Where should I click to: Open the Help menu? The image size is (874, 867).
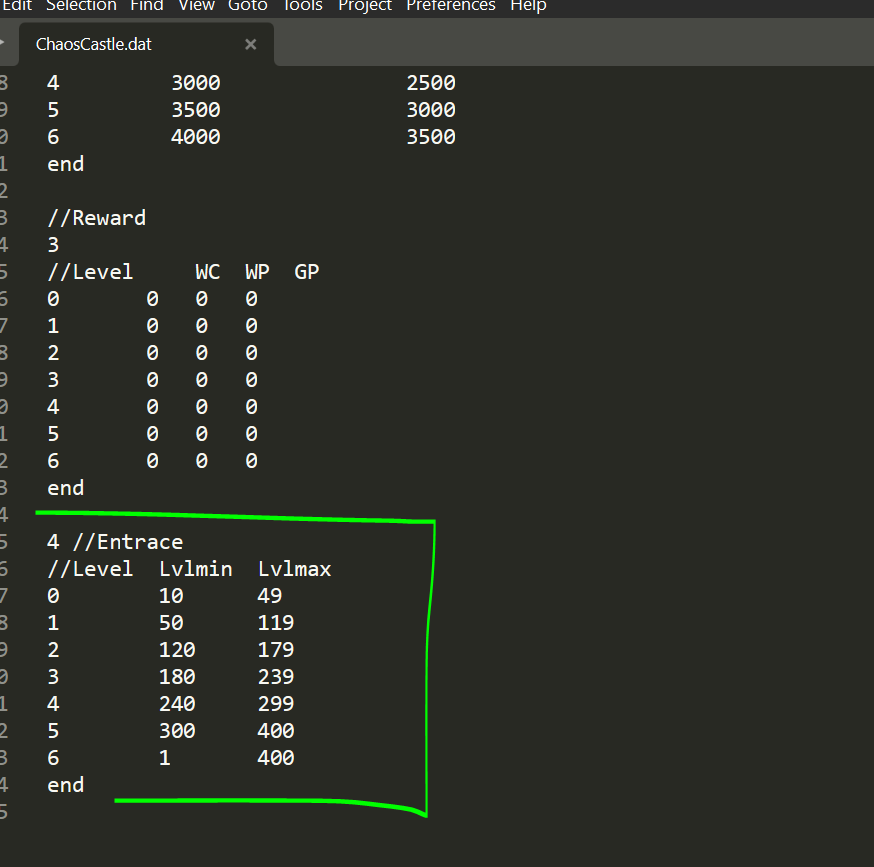[x=528, y=6]
